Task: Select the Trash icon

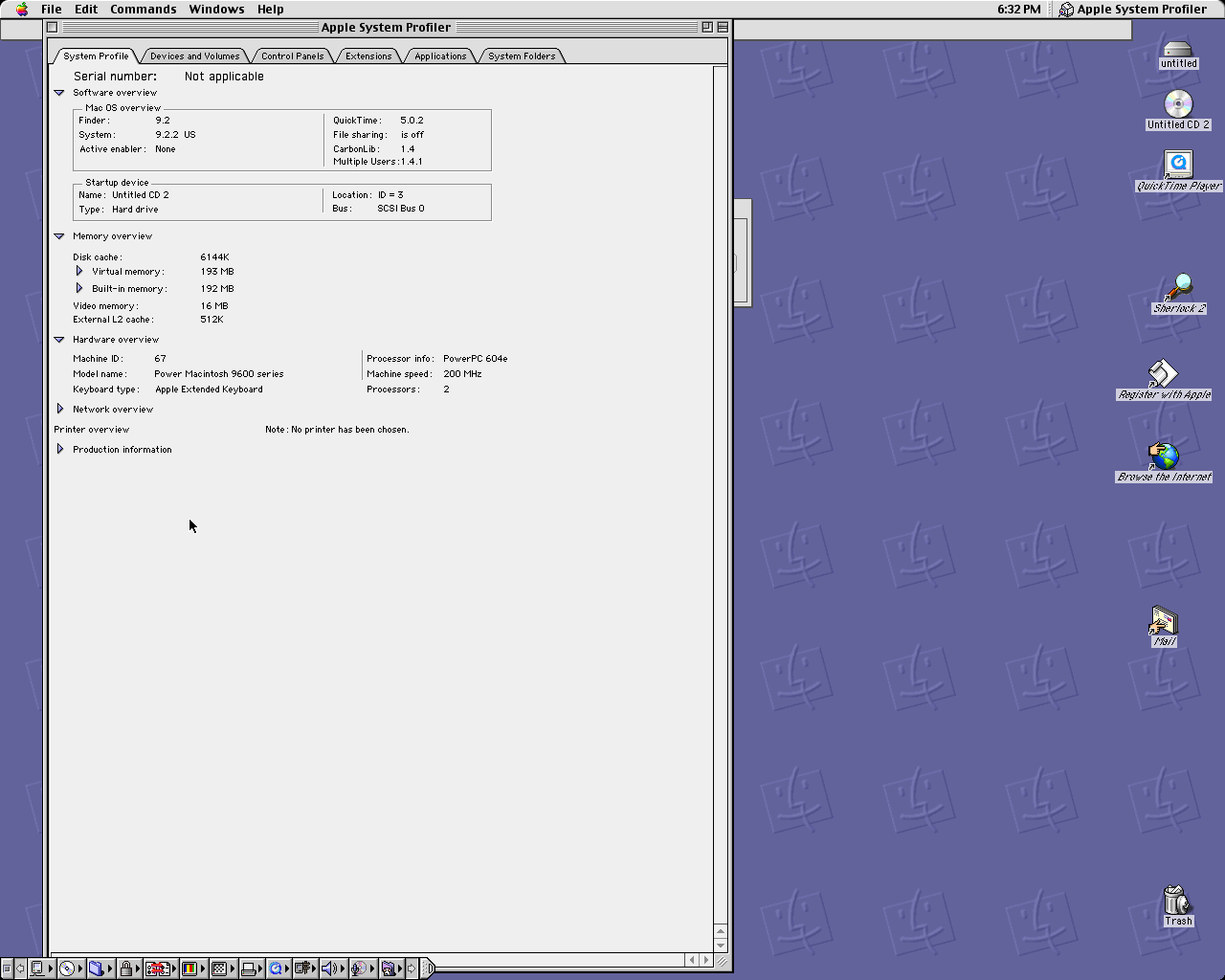Action: coord(1177,900)
